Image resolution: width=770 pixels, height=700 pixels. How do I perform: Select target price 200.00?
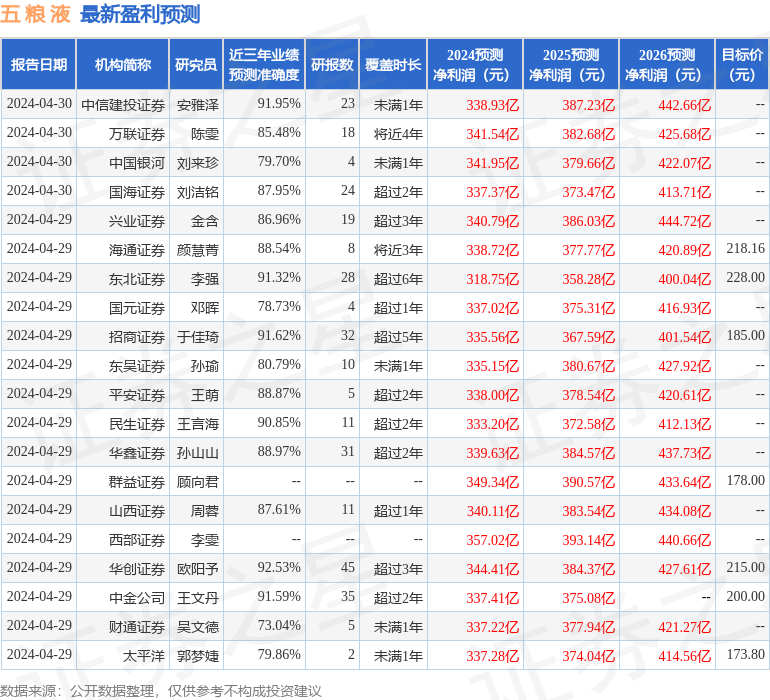click(x=745, y=596)
